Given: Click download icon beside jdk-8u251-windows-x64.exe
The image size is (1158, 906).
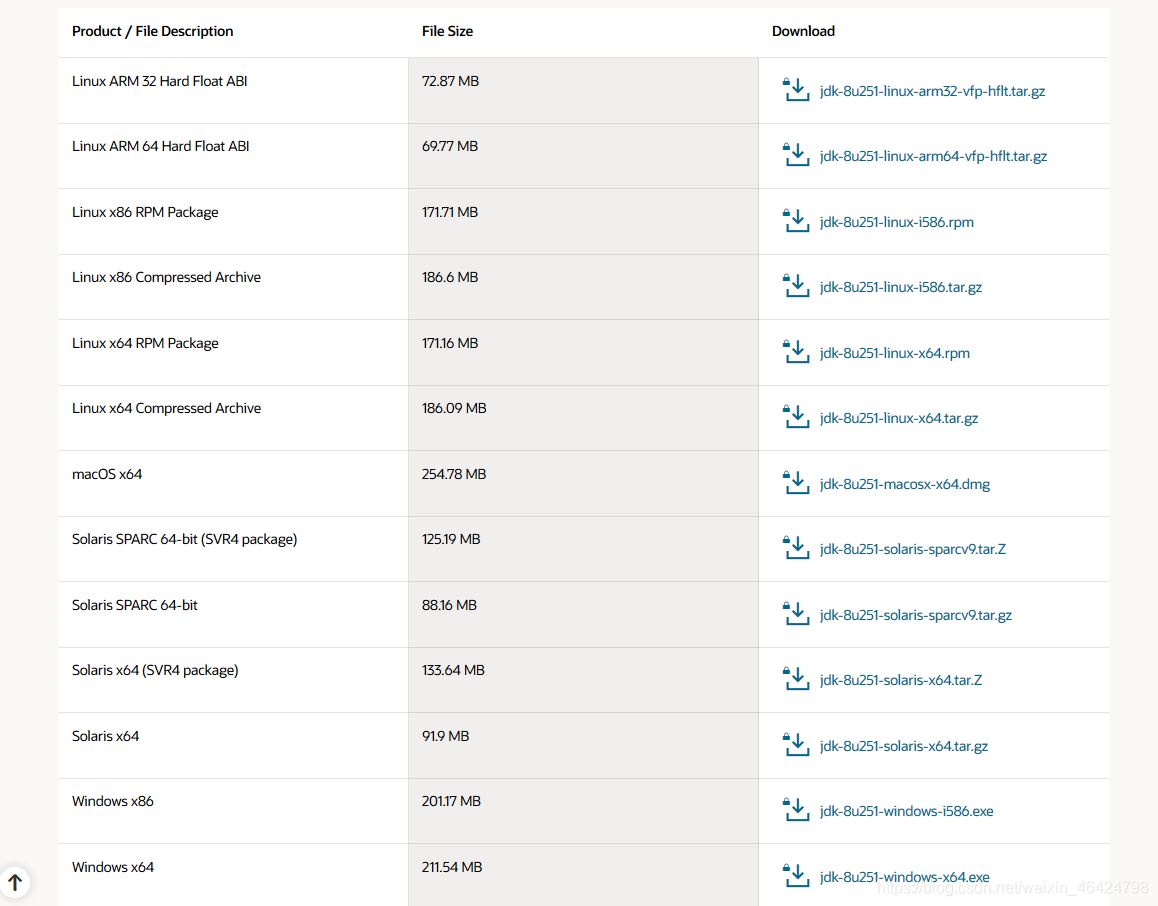Looking at the screenshot, I should coord(795,875).
